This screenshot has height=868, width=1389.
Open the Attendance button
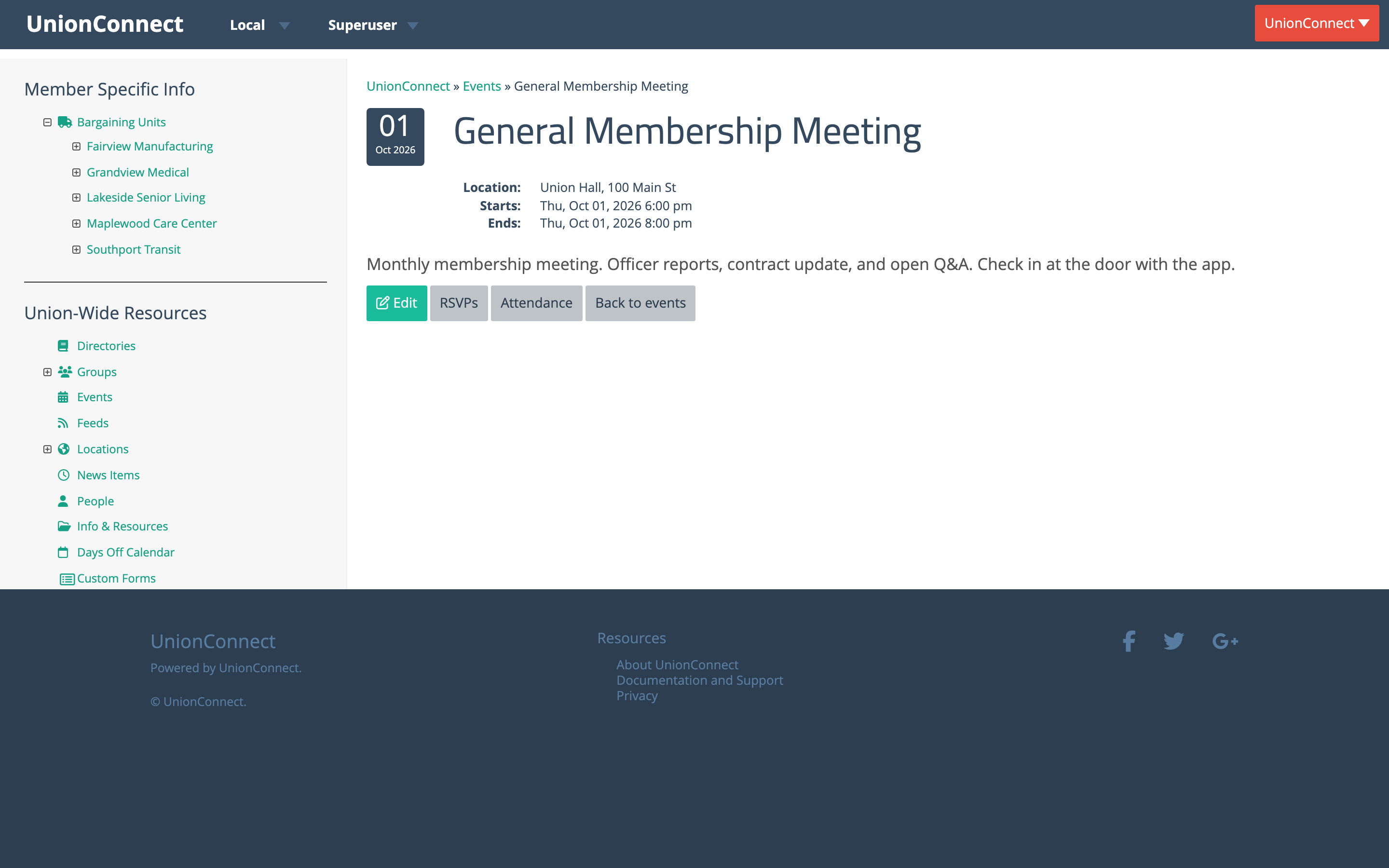(536, 302)
